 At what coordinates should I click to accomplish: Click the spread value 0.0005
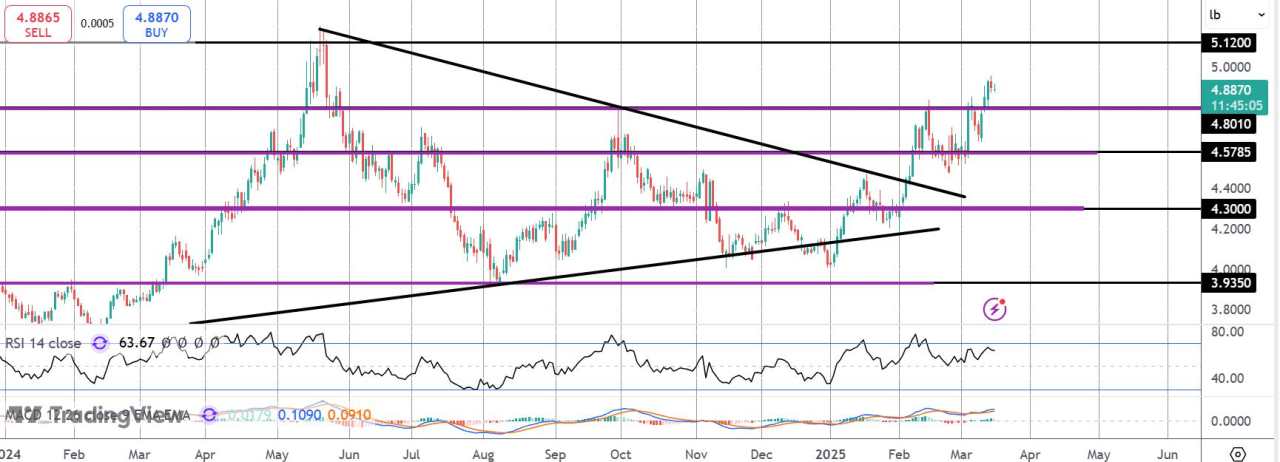click(x=97, y=23)
